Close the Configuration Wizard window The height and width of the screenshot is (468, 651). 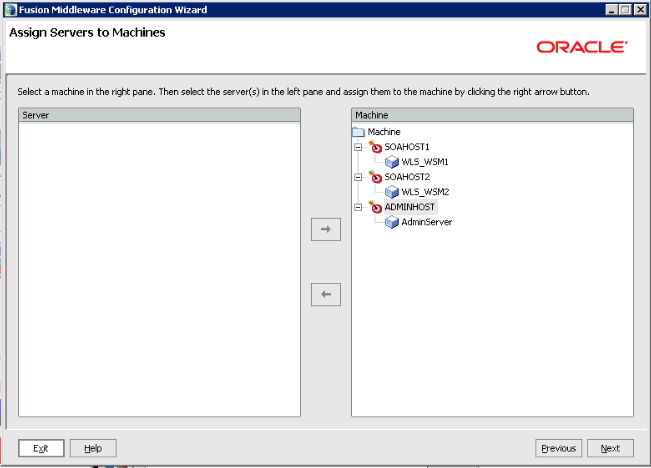coord(641,10)
